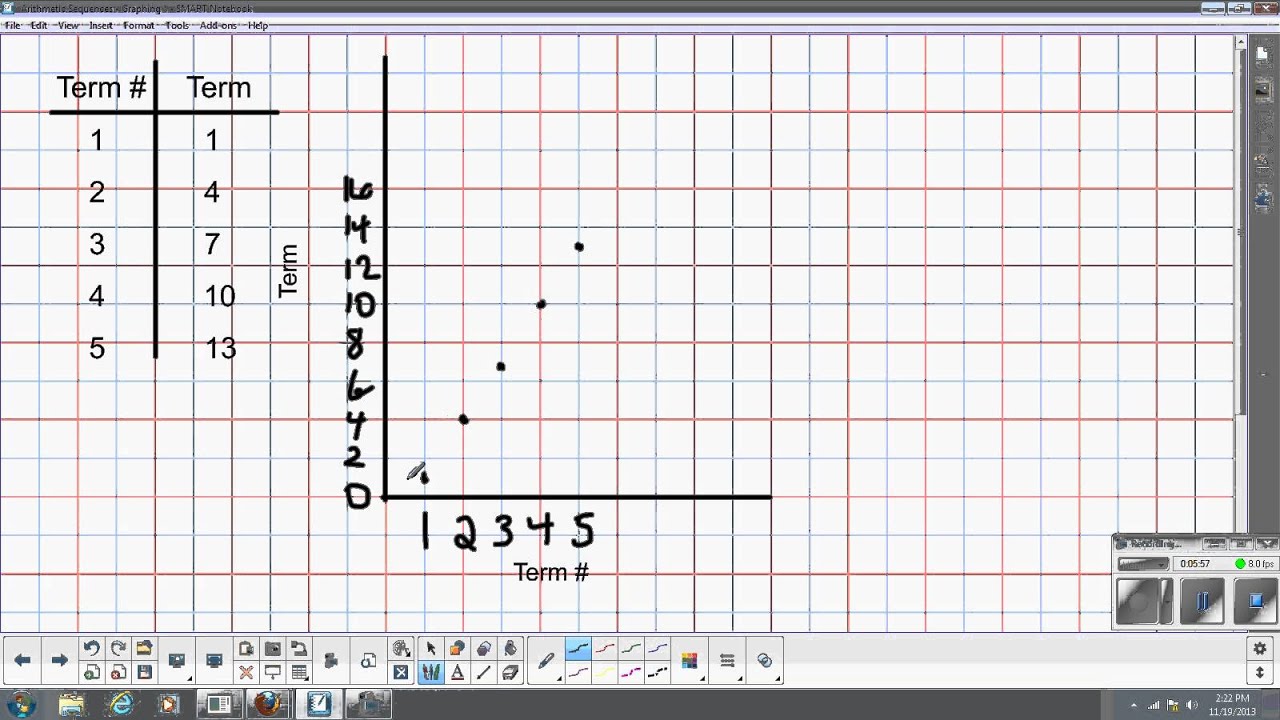1280x720 pixels.
Task: Open Internet Explorer from taskbar
Action: [122, 704]
